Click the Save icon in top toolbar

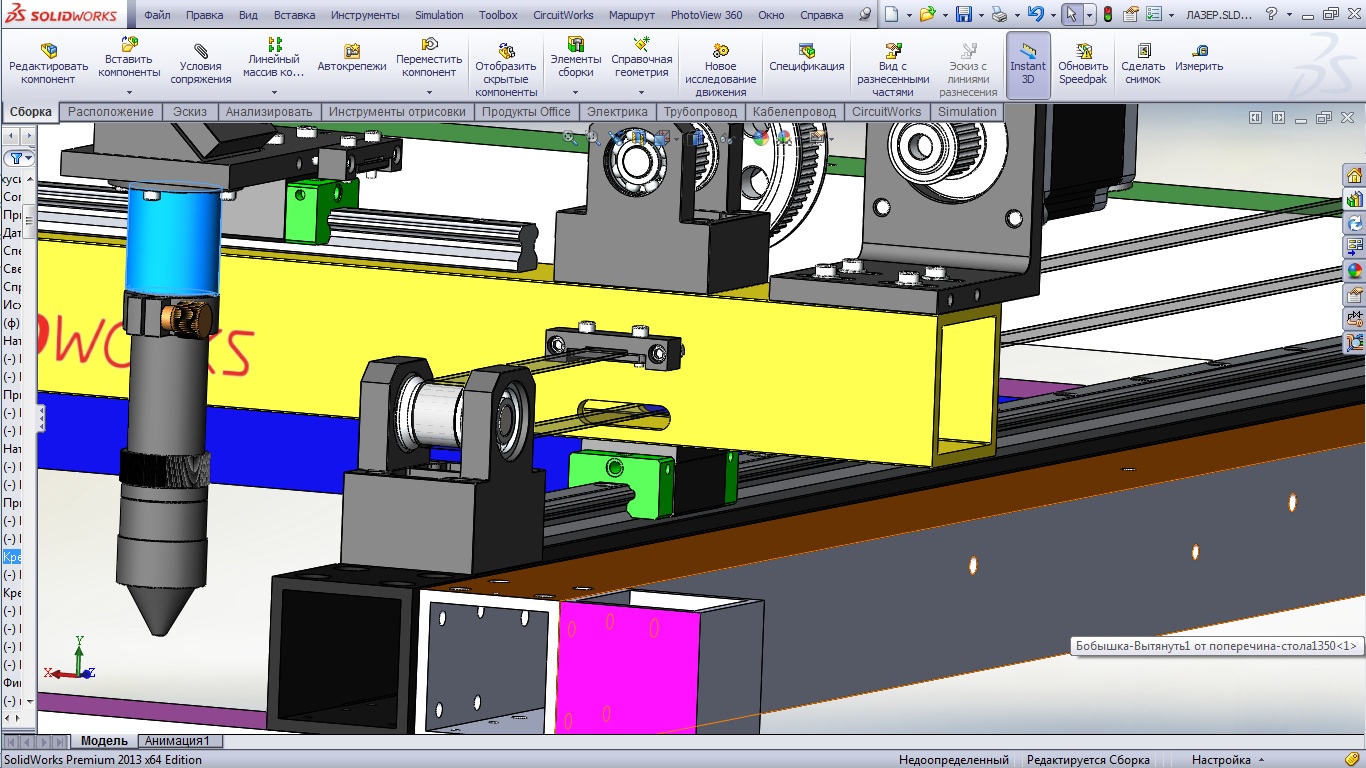[963, 15]
